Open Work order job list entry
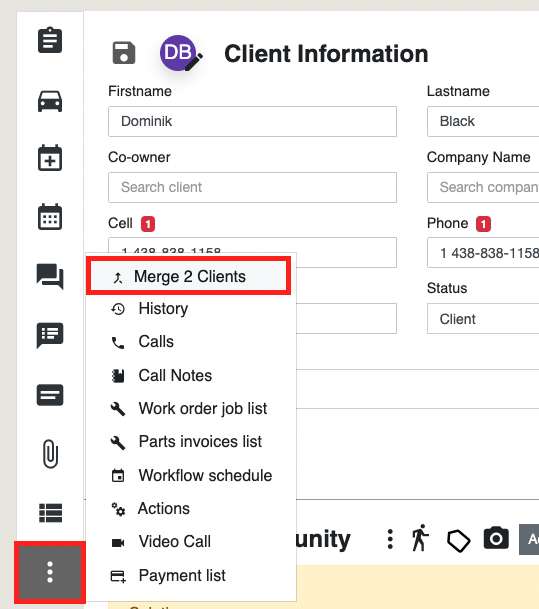Image resolution: width=539 pixels, height=609 pixels. [191, 409]
